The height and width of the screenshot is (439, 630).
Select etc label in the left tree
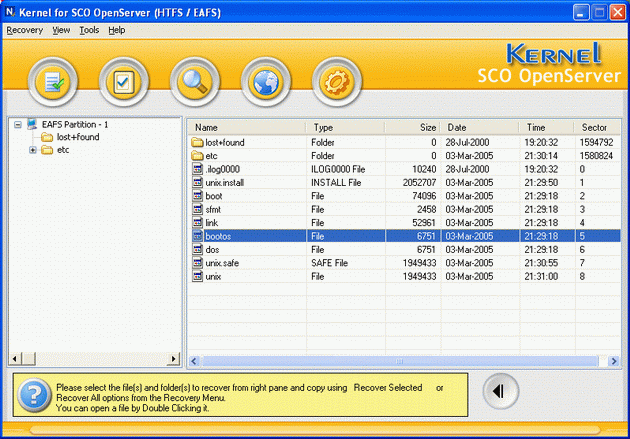click(x=63, y=150)
